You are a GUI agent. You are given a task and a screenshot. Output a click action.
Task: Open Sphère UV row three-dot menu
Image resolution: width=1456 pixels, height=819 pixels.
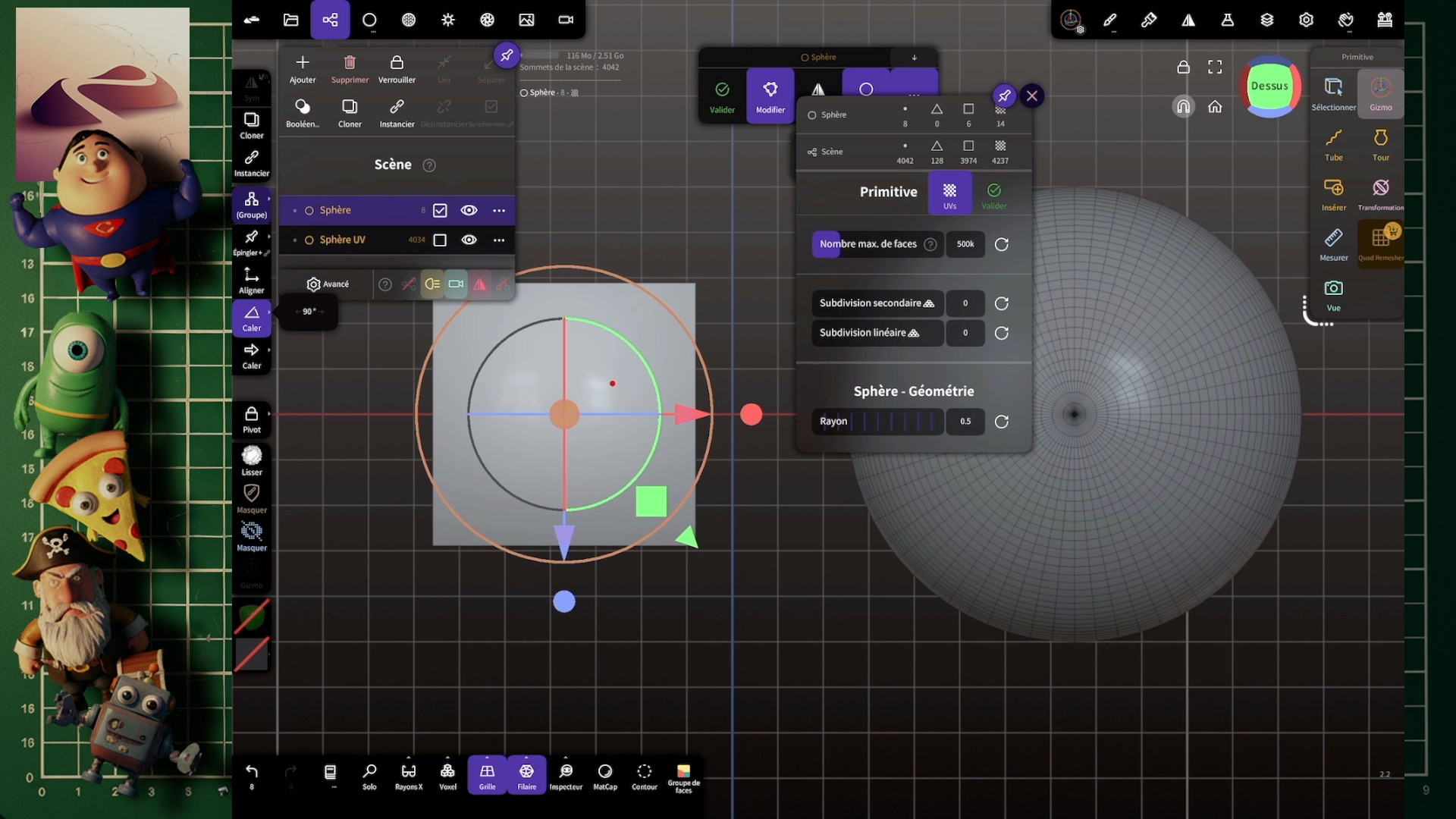(x=498, y=240)
